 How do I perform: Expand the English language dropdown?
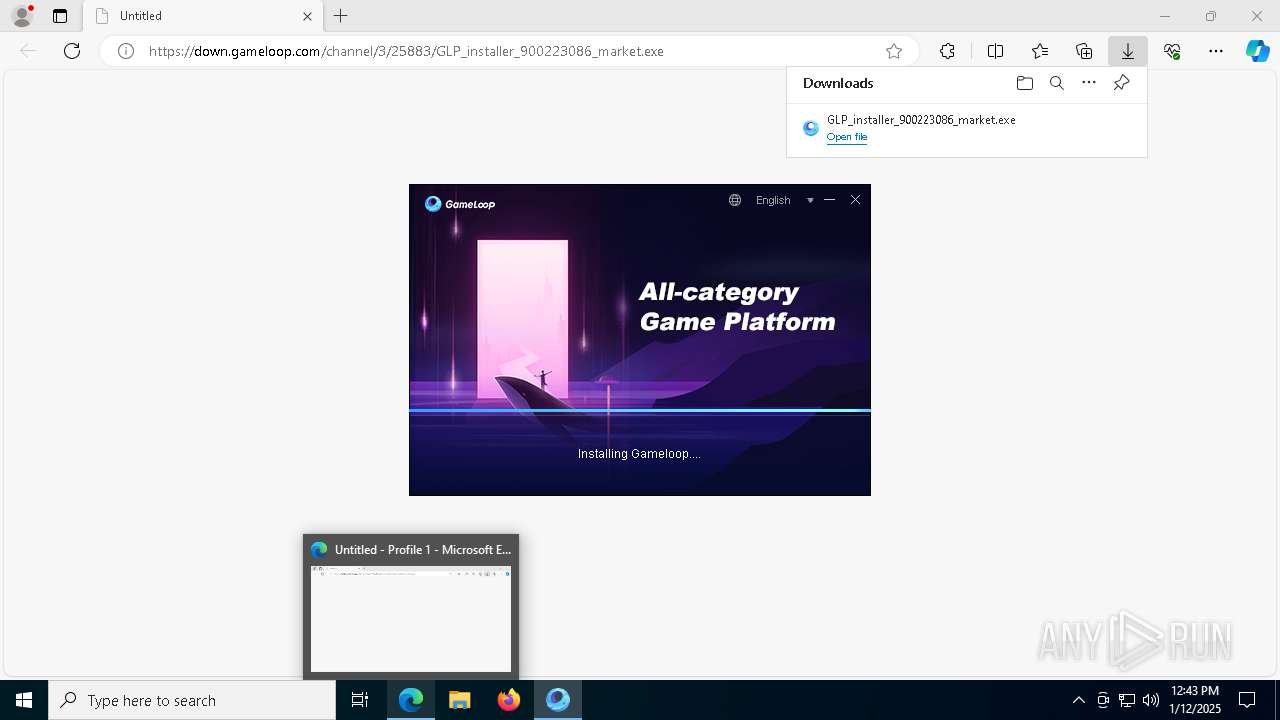[785, 200]
